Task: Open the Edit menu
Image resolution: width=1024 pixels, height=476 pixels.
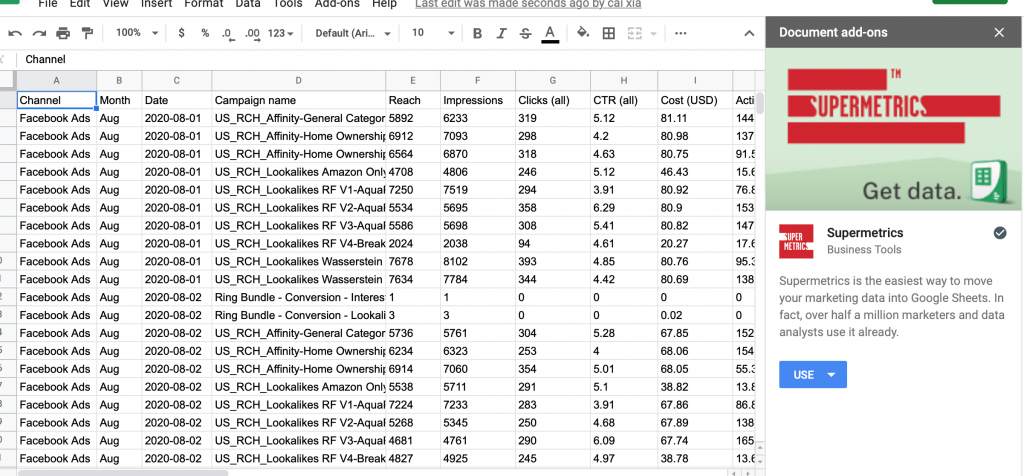Action: (80, 4)
